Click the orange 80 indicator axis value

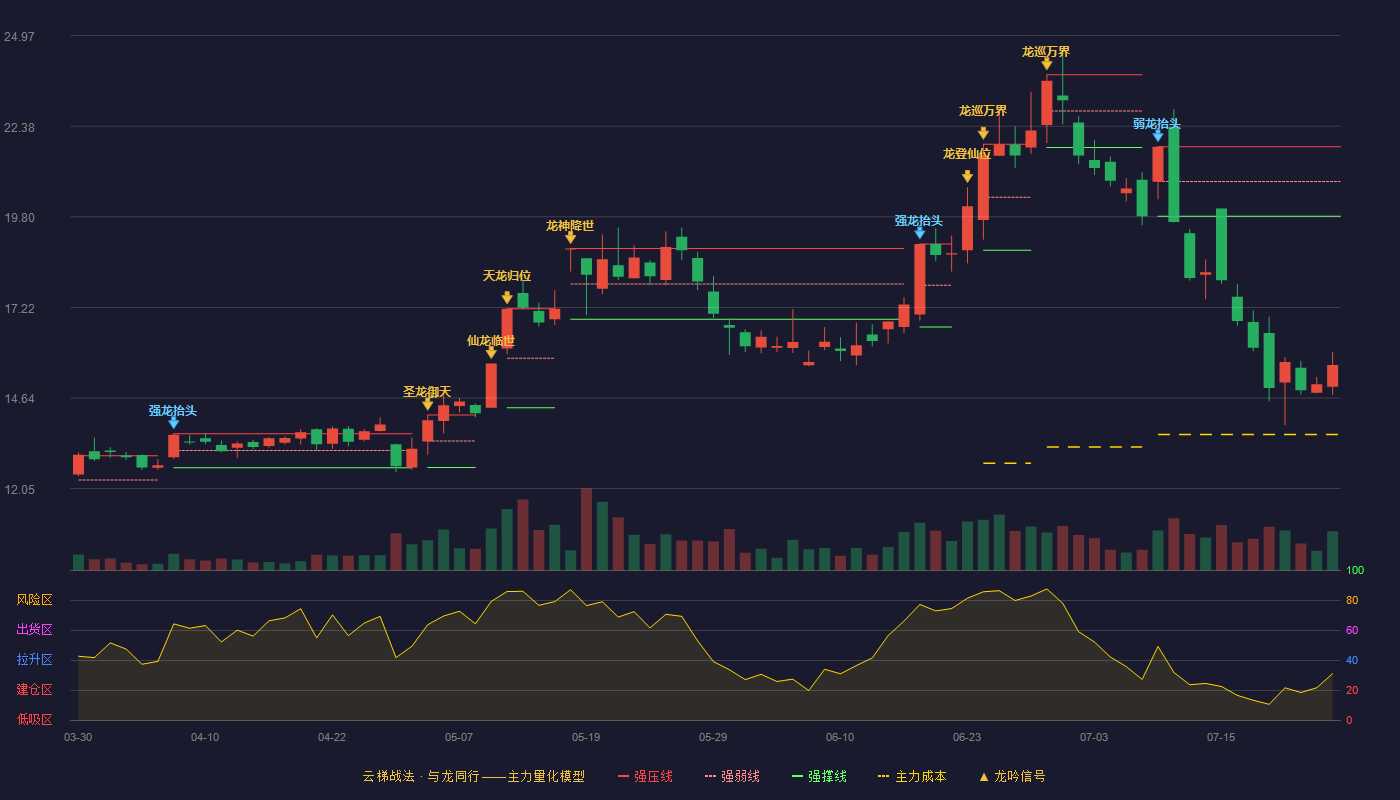pos(1352,601)
